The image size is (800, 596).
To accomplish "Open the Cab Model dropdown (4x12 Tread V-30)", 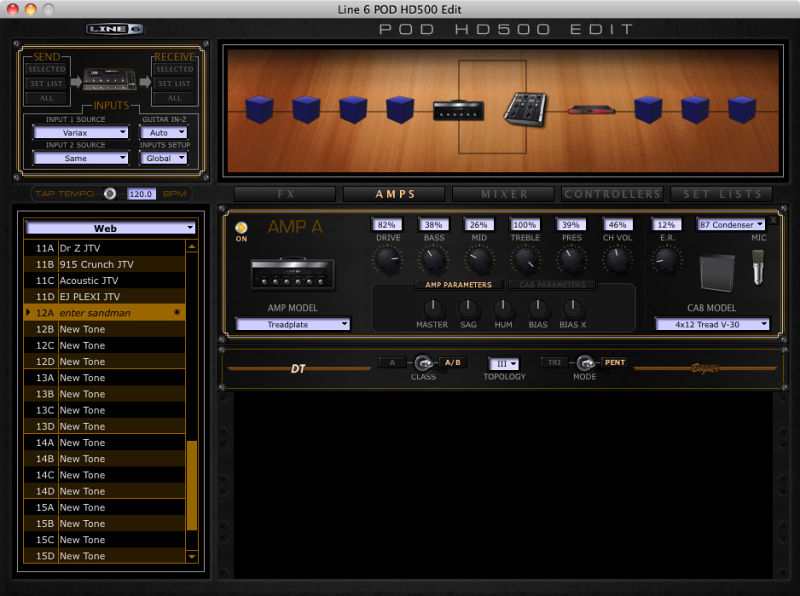I will [x=712, y=324].
